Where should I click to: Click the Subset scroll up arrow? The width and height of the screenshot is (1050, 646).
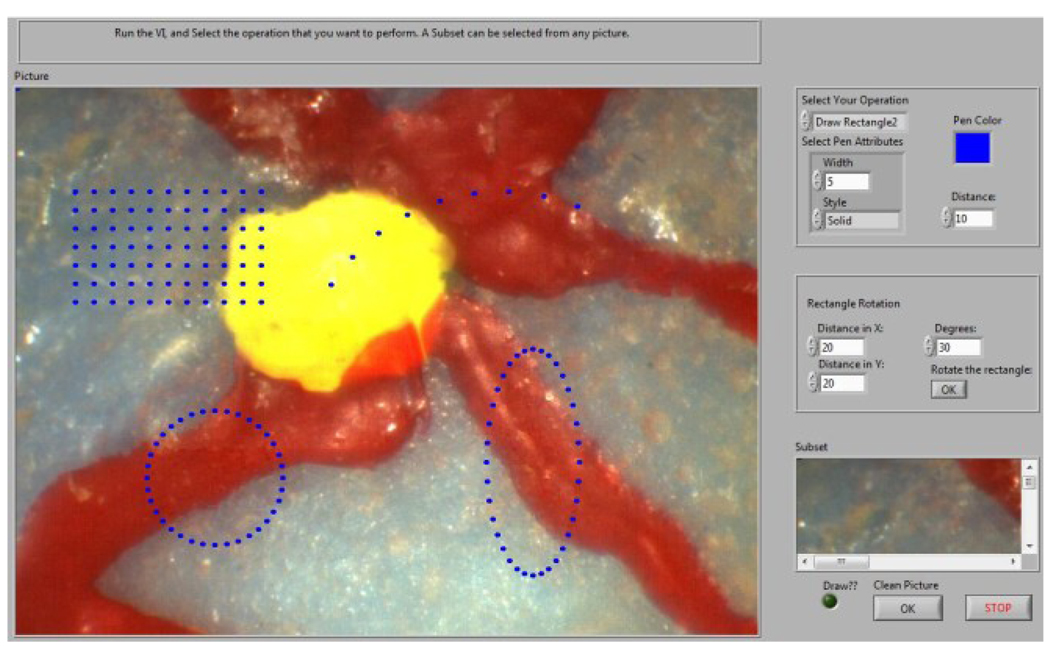click(x=1029, y=467)
